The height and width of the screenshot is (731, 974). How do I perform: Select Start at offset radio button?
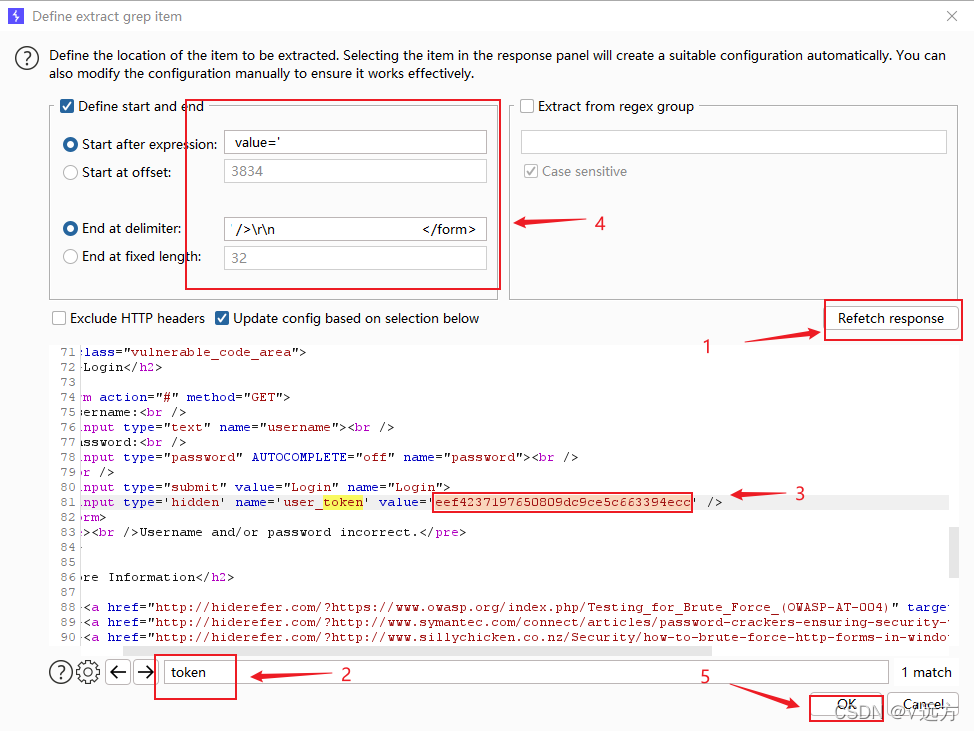[71, 172]
